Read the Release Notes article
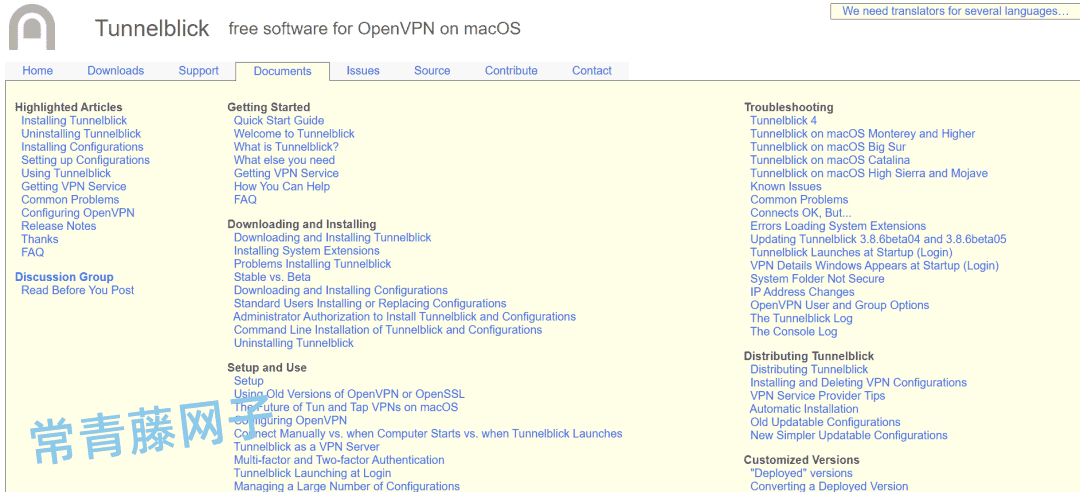 59,226
